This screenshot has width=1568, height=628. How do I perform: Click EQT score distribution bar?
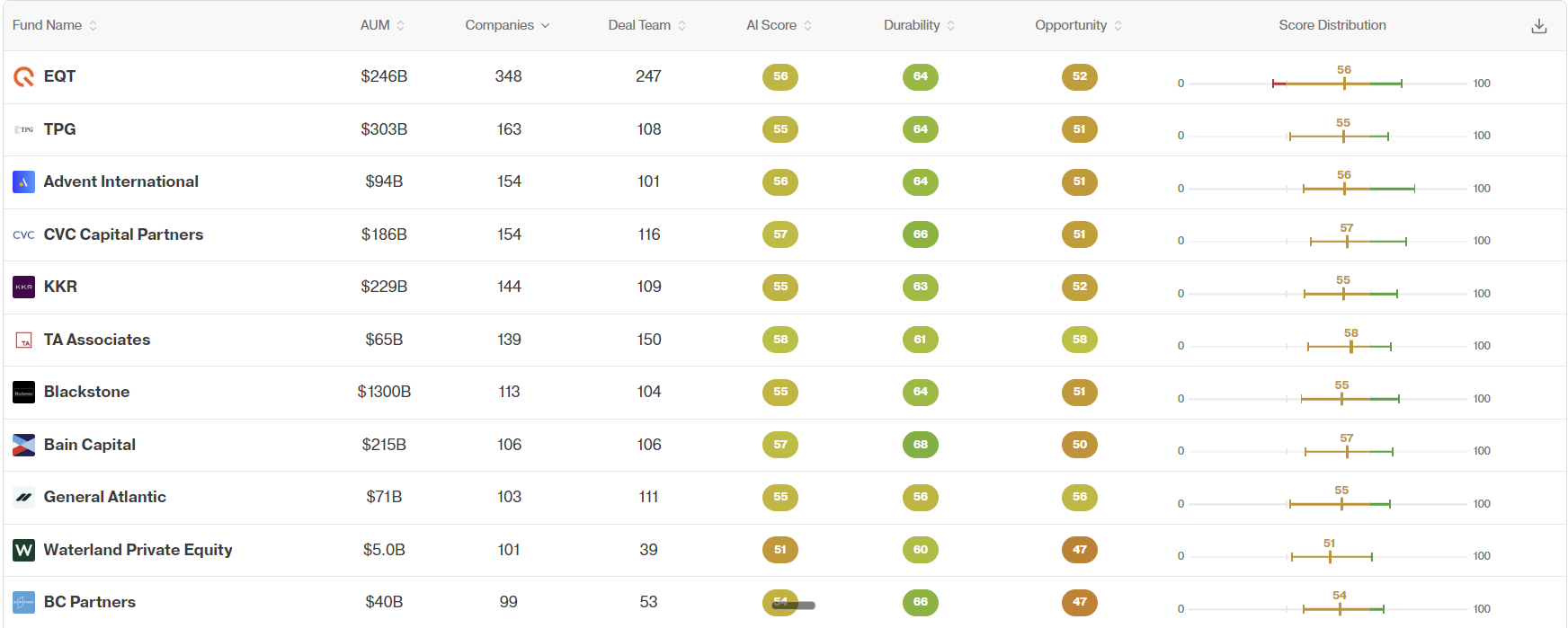[1337, 84]
